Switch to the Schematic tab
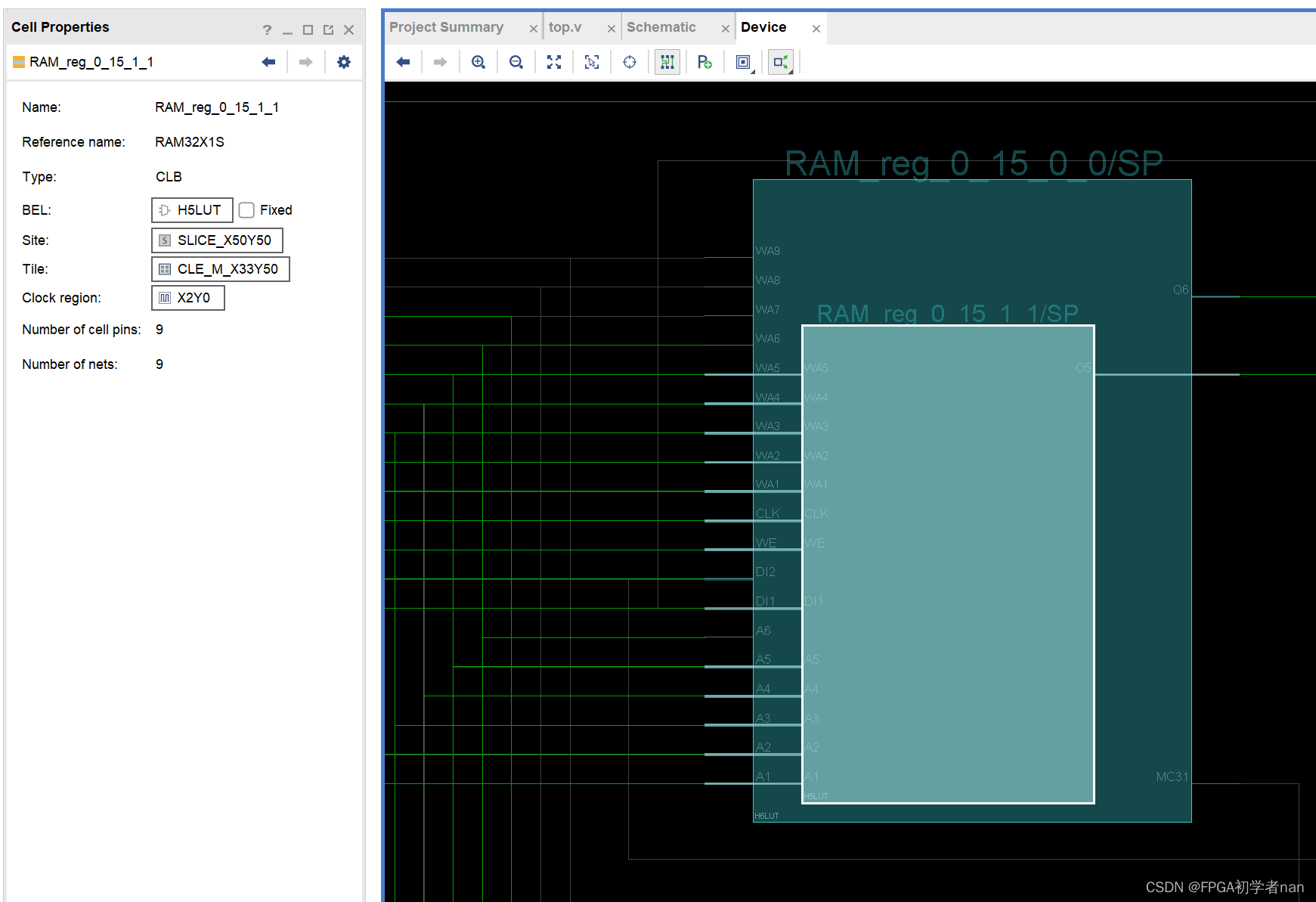Image resolution: width=1316 pixels, height=902 pixels. coord(661,26)
